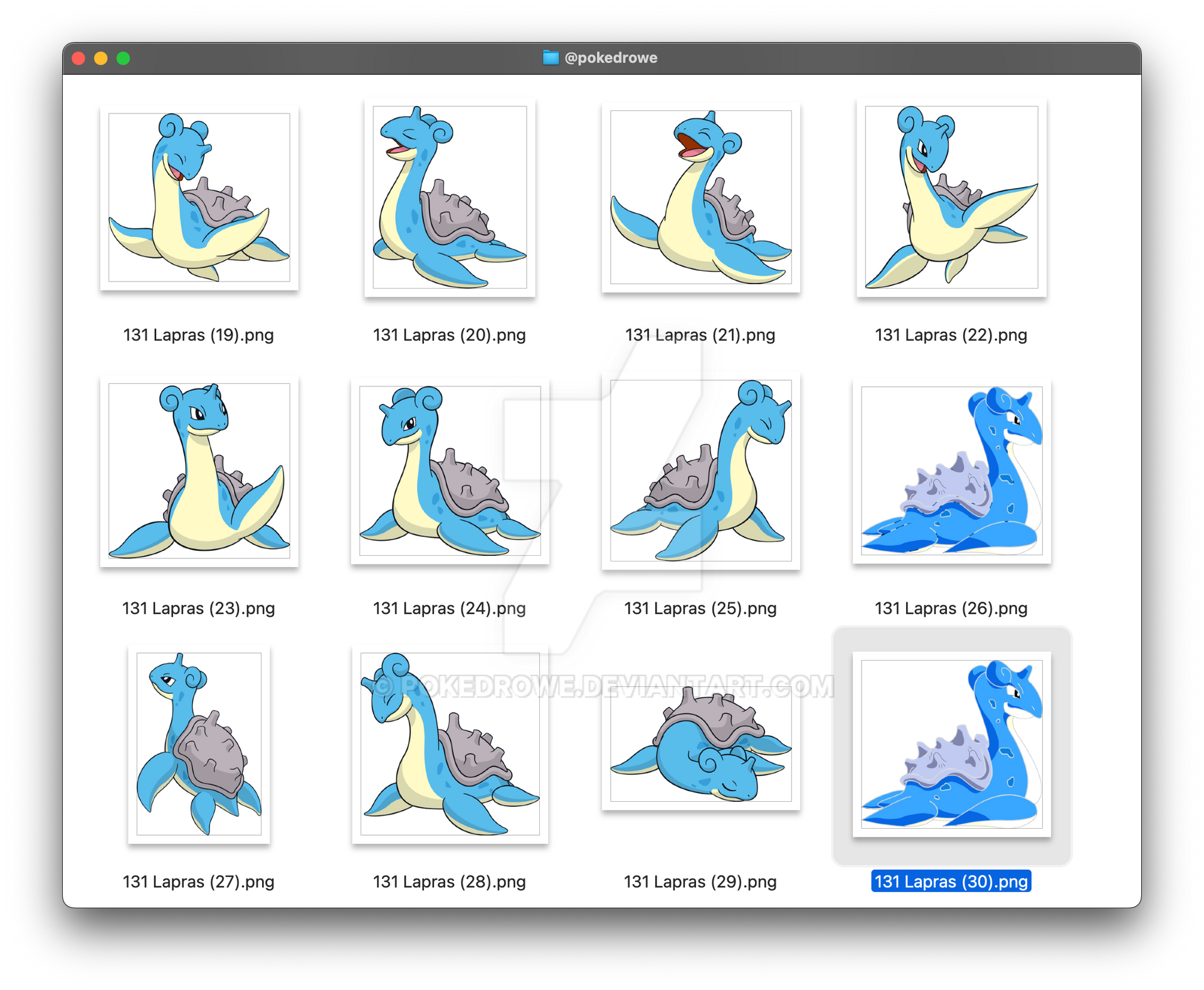Click the file name 131 Lapras (21).png

(700, 335)
